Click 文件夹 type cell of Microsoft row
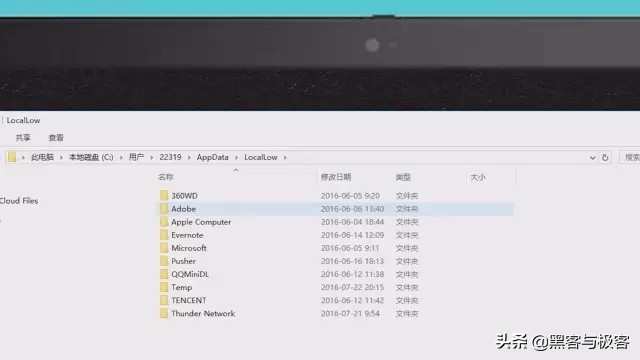640x360 pixels. 407,248
